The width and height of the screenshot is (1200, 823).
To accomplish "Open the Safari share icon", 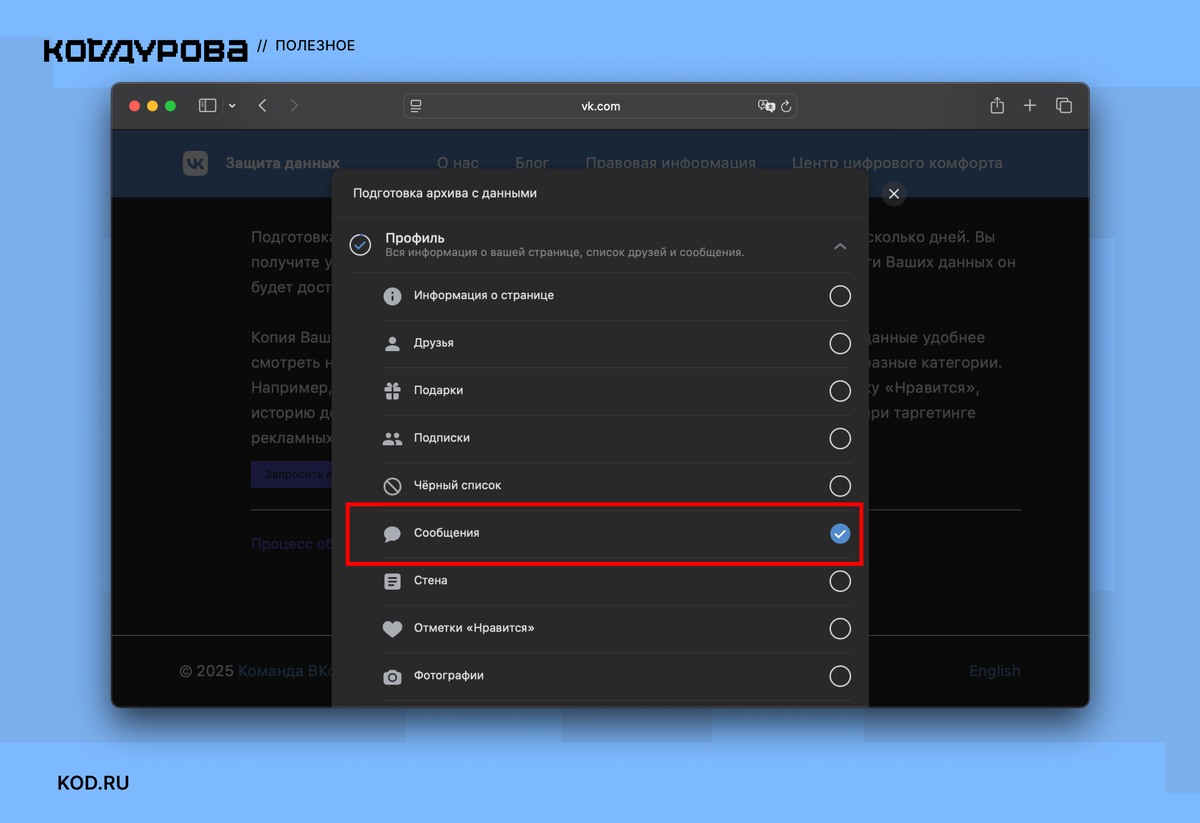I will 997,105.
